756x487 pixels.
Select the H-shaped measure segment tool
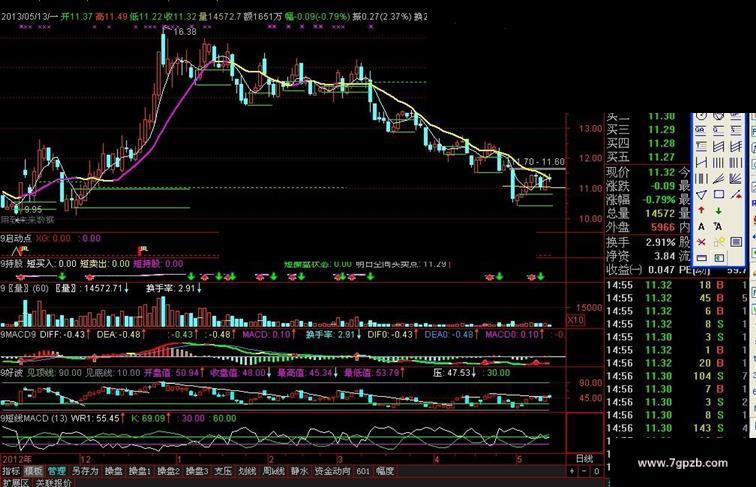(x=702, y=162)
